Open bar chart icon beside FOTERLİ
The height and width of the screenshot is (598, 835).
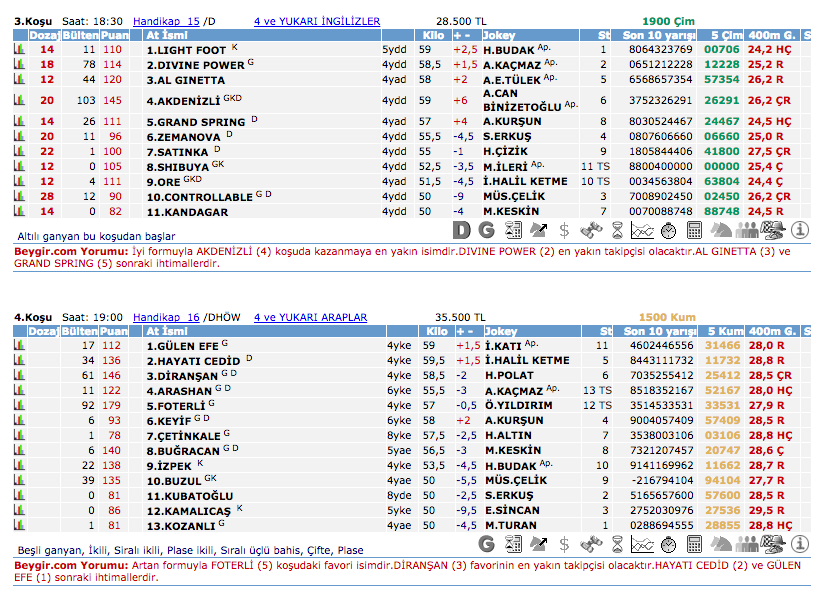tap(19, 406)
